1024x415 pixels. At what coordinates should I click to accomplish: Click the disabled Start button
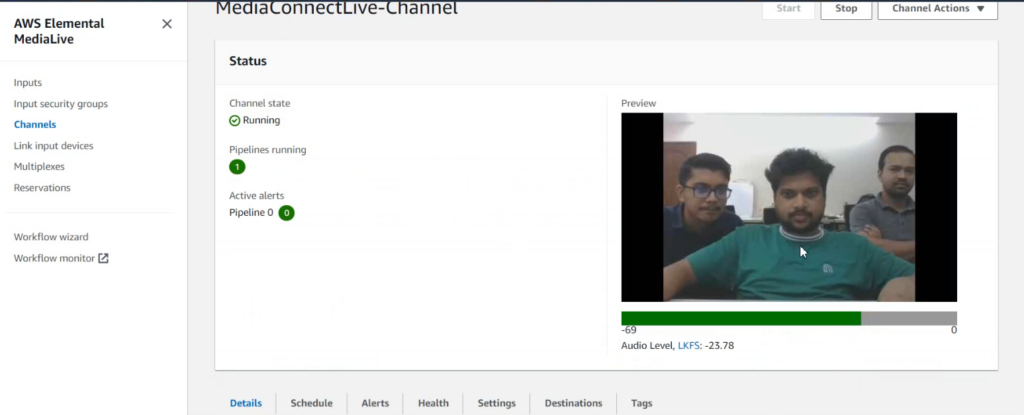tap(788, 8)
